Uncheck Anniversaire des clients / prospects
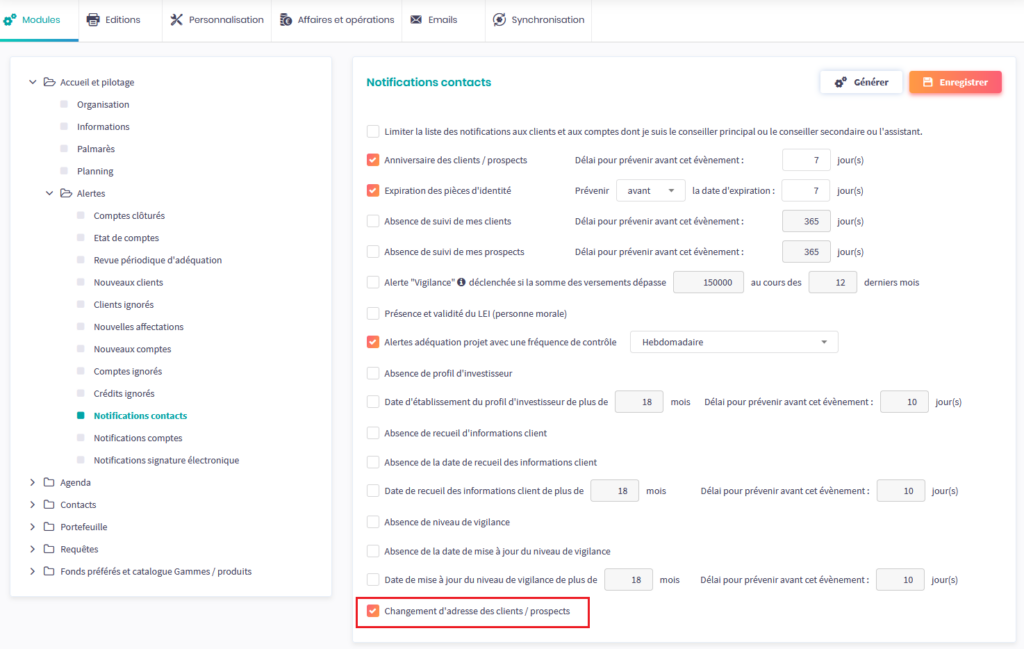This screenshot has height=649, width=1024. (x=373, y=160)
